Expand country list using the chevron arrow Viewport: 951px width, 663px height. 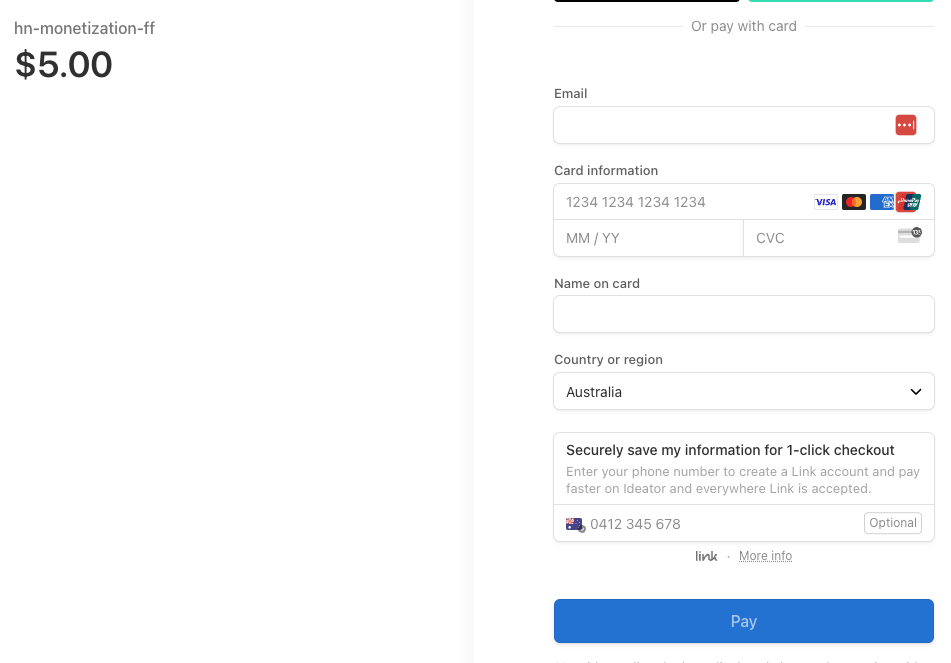coord(916,392)
